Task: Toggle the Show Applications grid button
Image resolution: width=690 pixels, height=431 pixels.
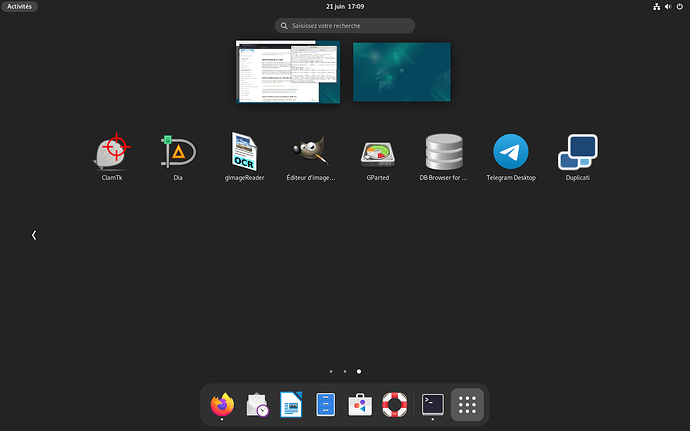Action: coord(467,405)
